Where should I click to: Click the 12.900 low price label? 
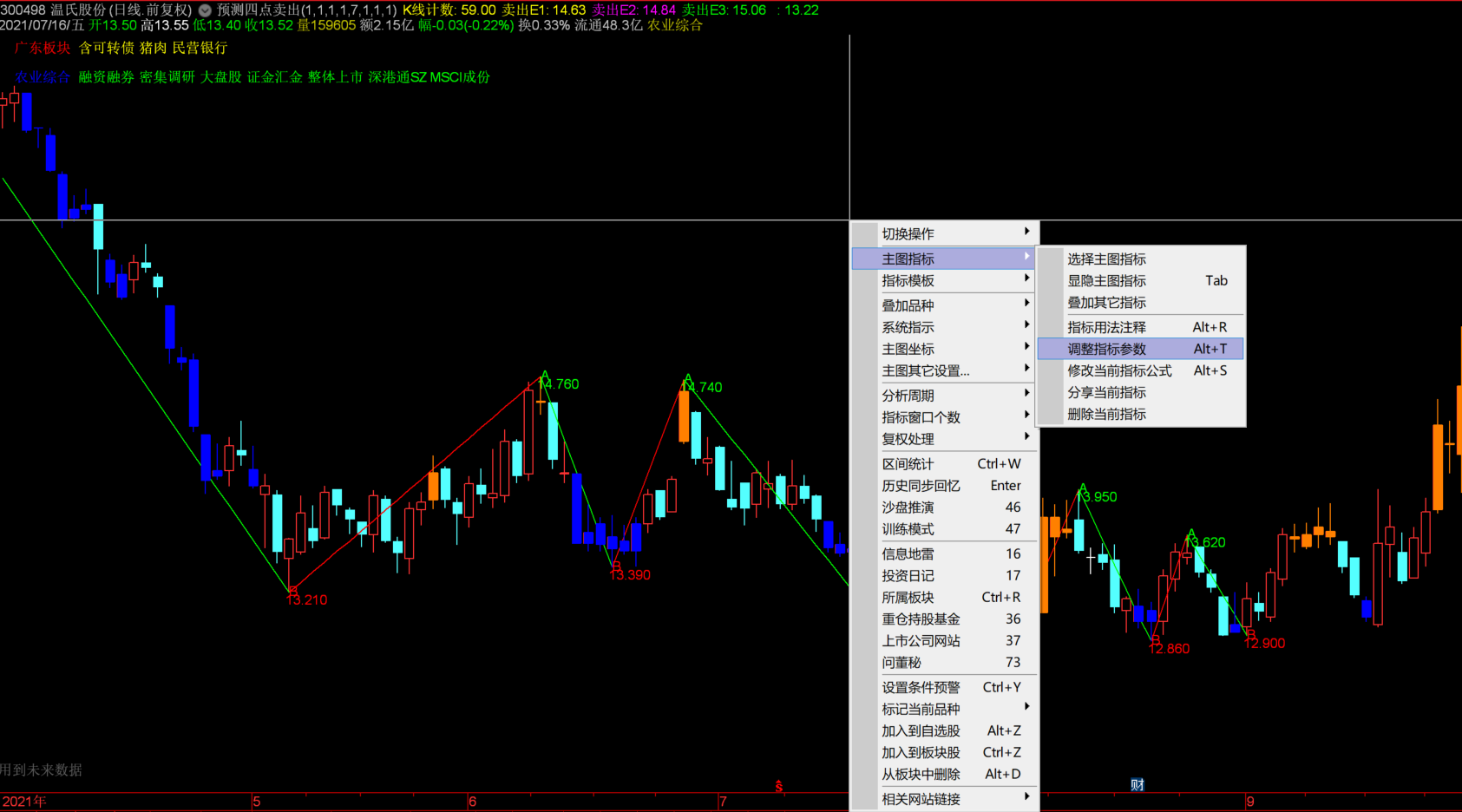[1266, 644]
